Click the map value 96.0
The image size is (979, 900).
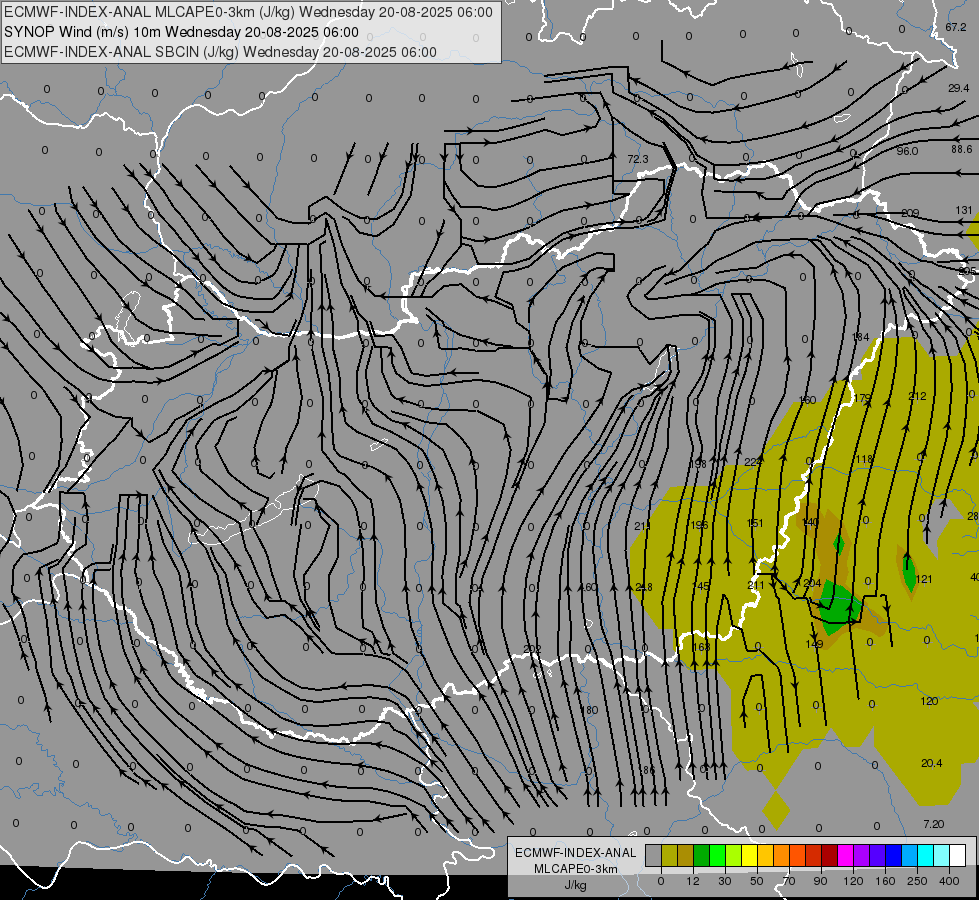907,151
